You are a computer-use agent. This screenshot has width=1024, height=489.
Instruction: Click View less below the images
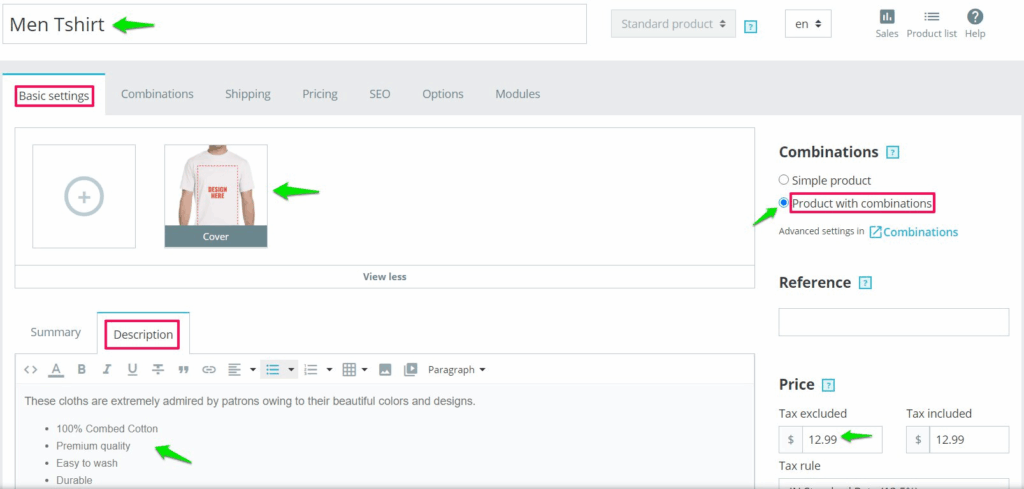coord(385,277)
